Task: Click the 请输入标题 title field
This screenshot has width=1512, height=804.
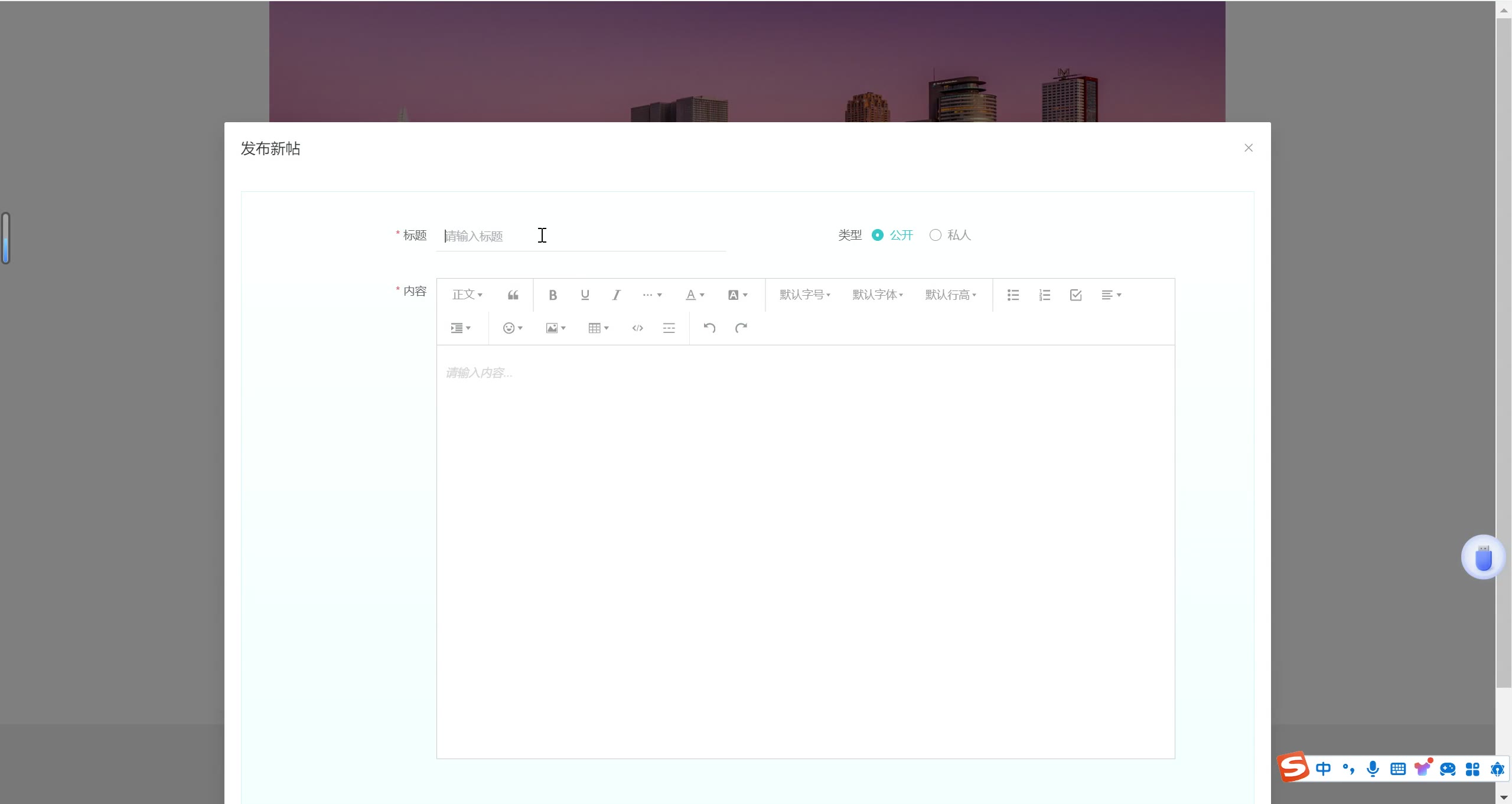Action: (x=581, y=236)
